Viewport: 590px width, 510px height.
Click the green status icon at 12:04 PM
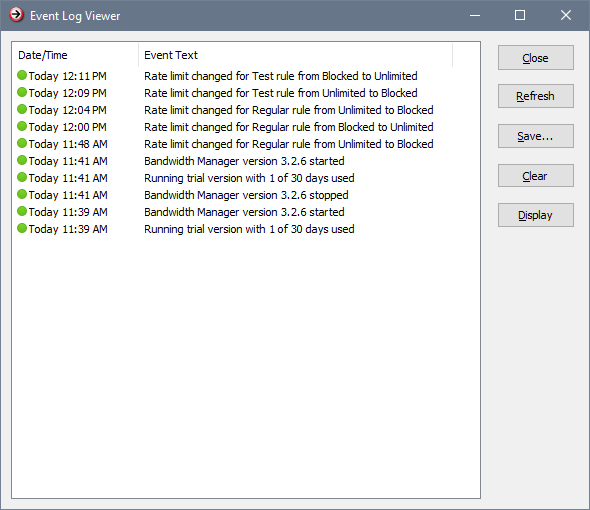pos(22,109)
